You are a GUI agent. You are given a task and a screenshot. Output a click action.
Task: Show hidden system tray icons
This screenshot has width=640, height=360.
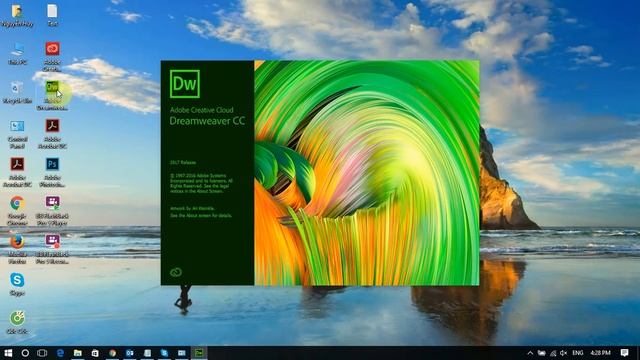pyautogui.click(x=530, y=353)
